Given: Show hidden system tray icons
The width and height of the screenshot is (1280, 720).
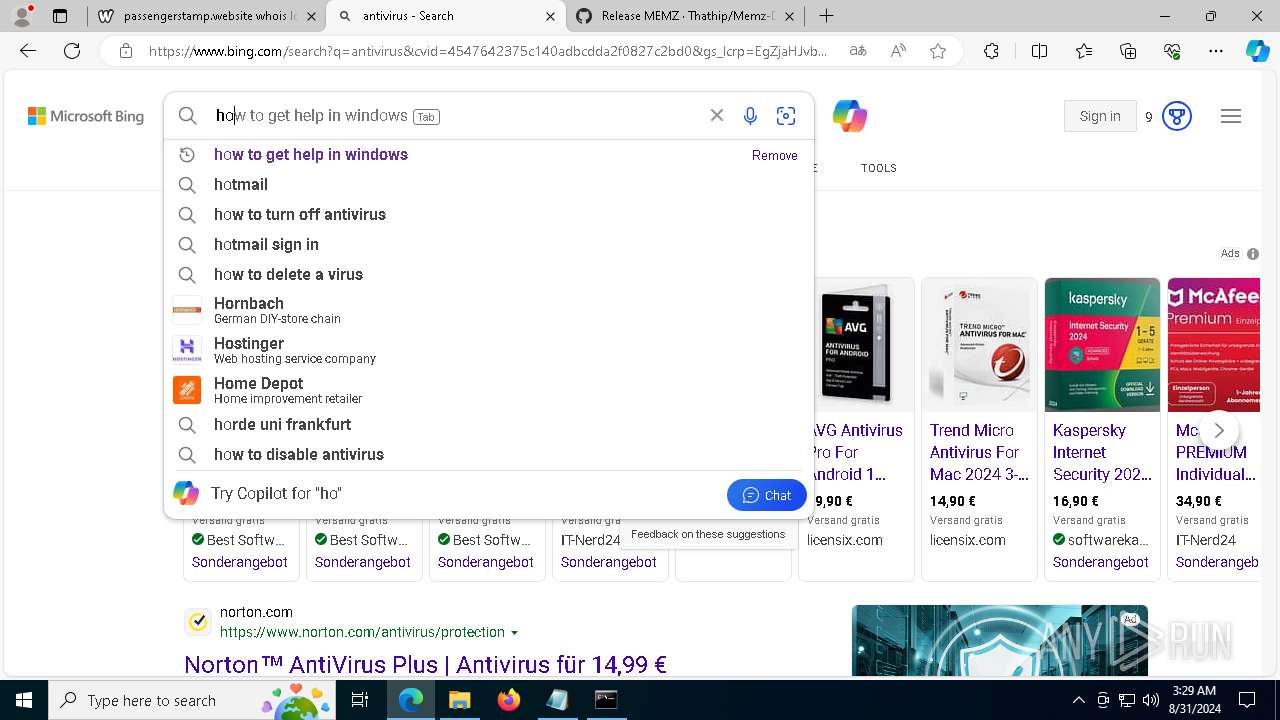Looking at the screenshot, I should 1078,700.
